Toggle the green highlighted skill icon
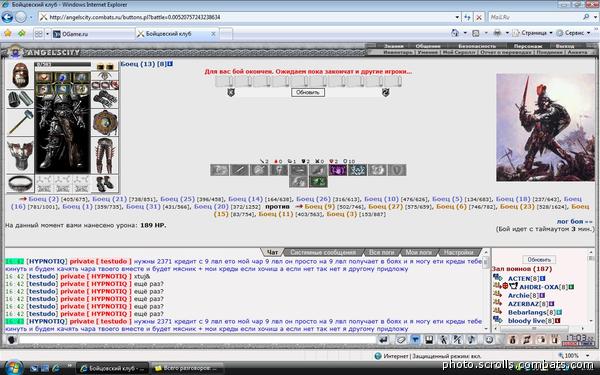Screen dimensions: 600x375 pos(318,182)
